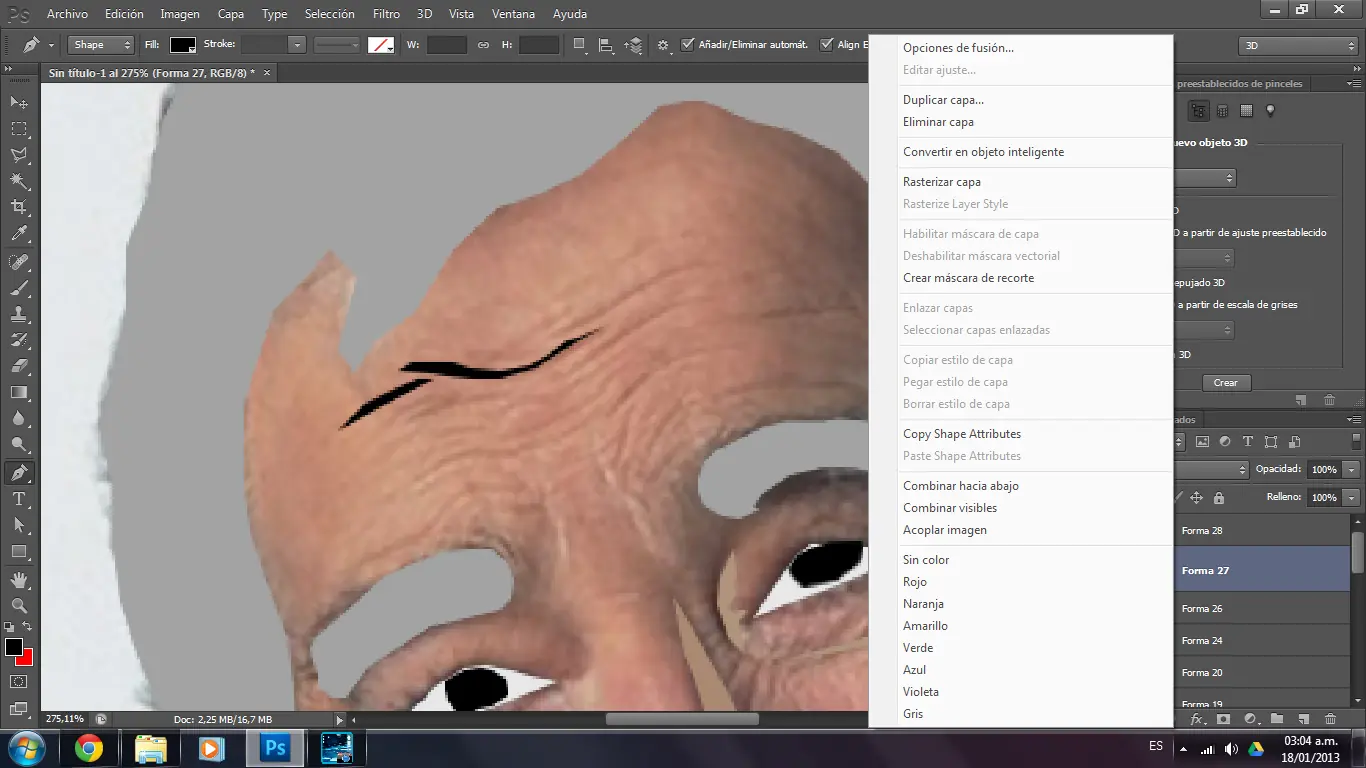Select the Path Selection tool
The width and height of the screenshot is (1366, 768).
(19, 524)
